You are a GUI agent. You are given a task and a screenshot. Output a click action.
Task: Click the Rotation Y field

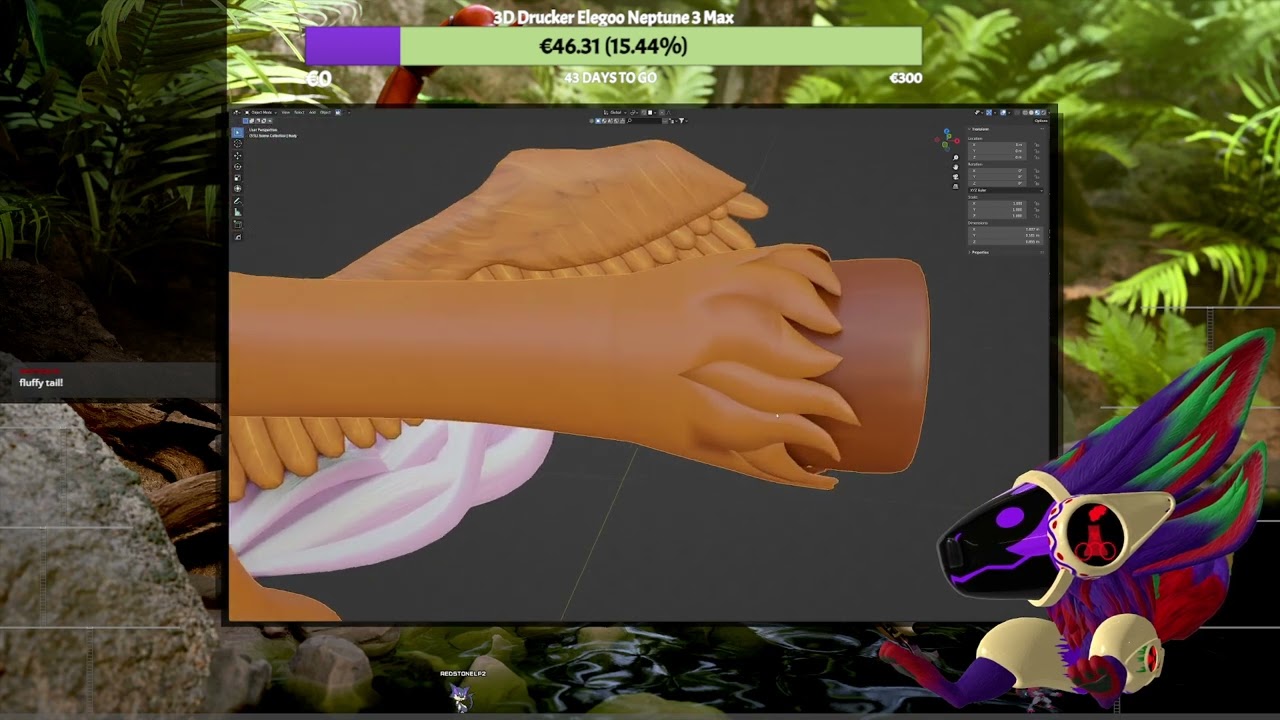point(997,177)
